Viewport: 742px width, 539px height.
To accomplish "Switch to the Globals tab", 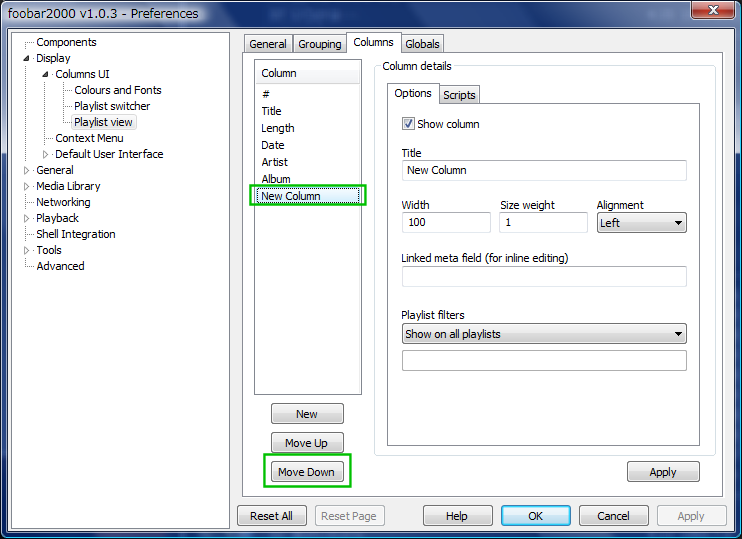I will [x=422, y=44].
